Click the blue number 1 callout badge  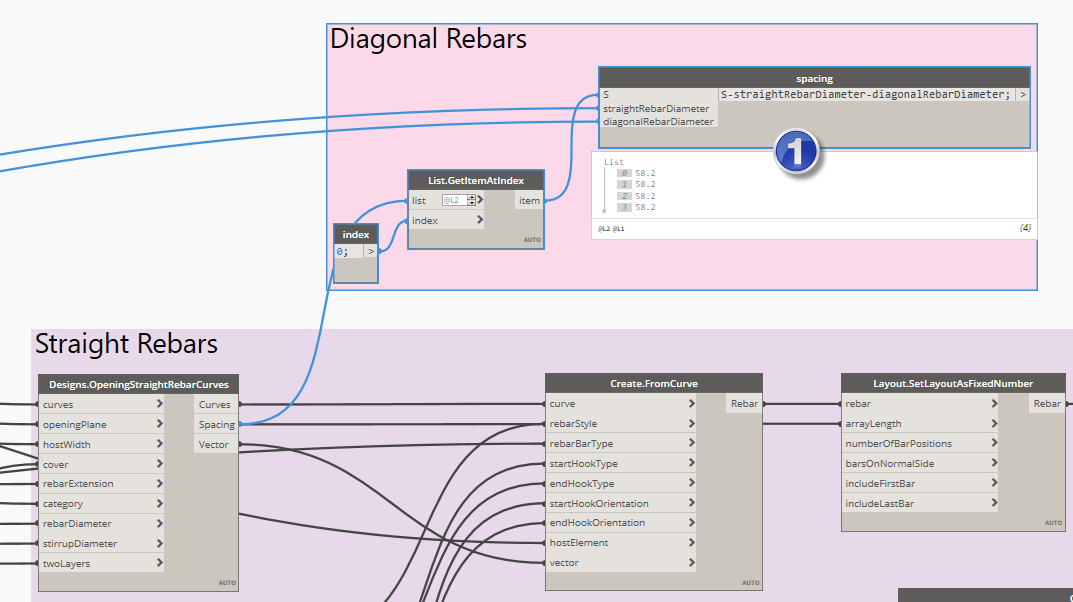point(796,152)
